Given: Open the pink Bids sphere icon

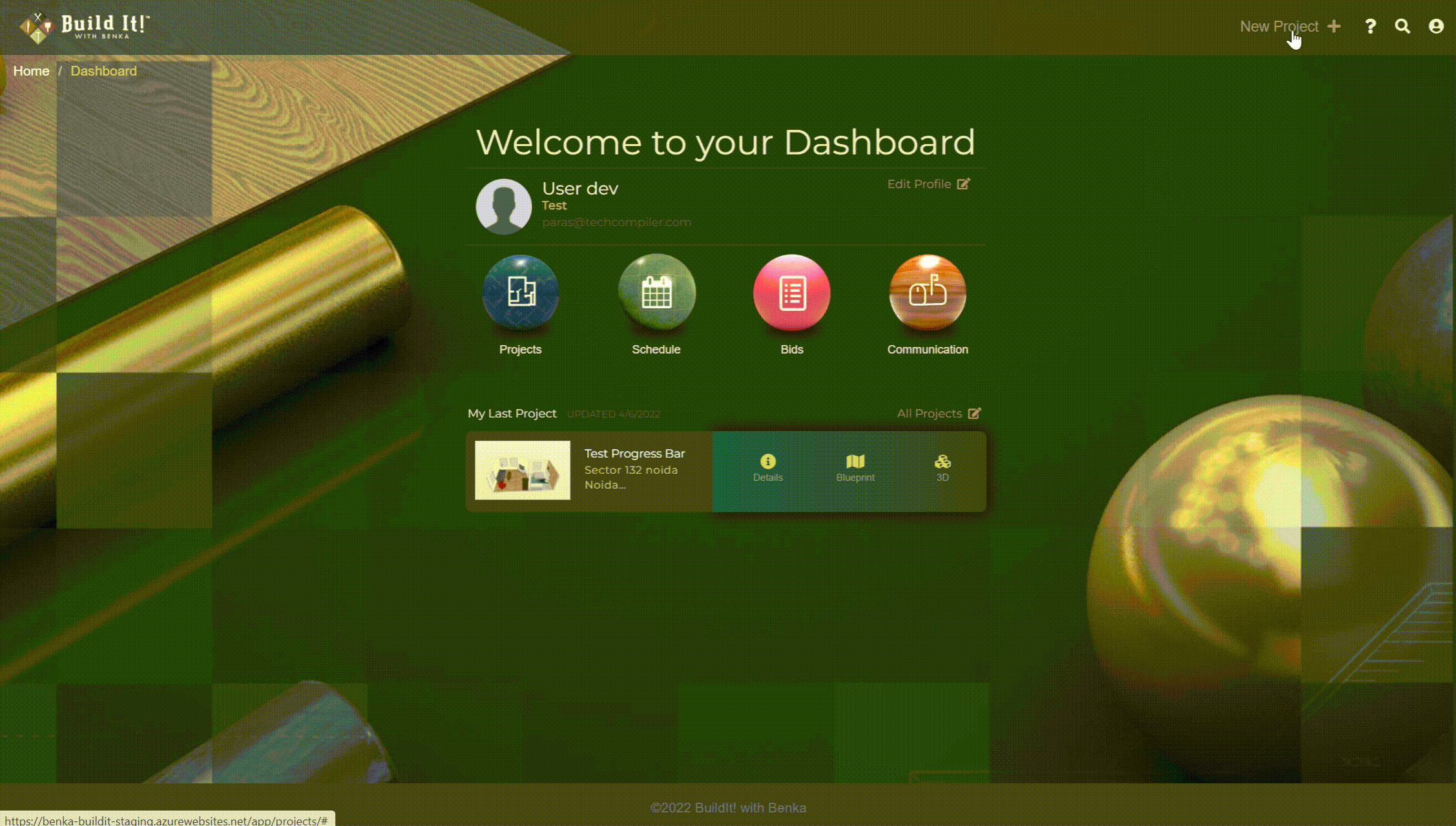Looking at the screenshot, I should tap(791, 292).
